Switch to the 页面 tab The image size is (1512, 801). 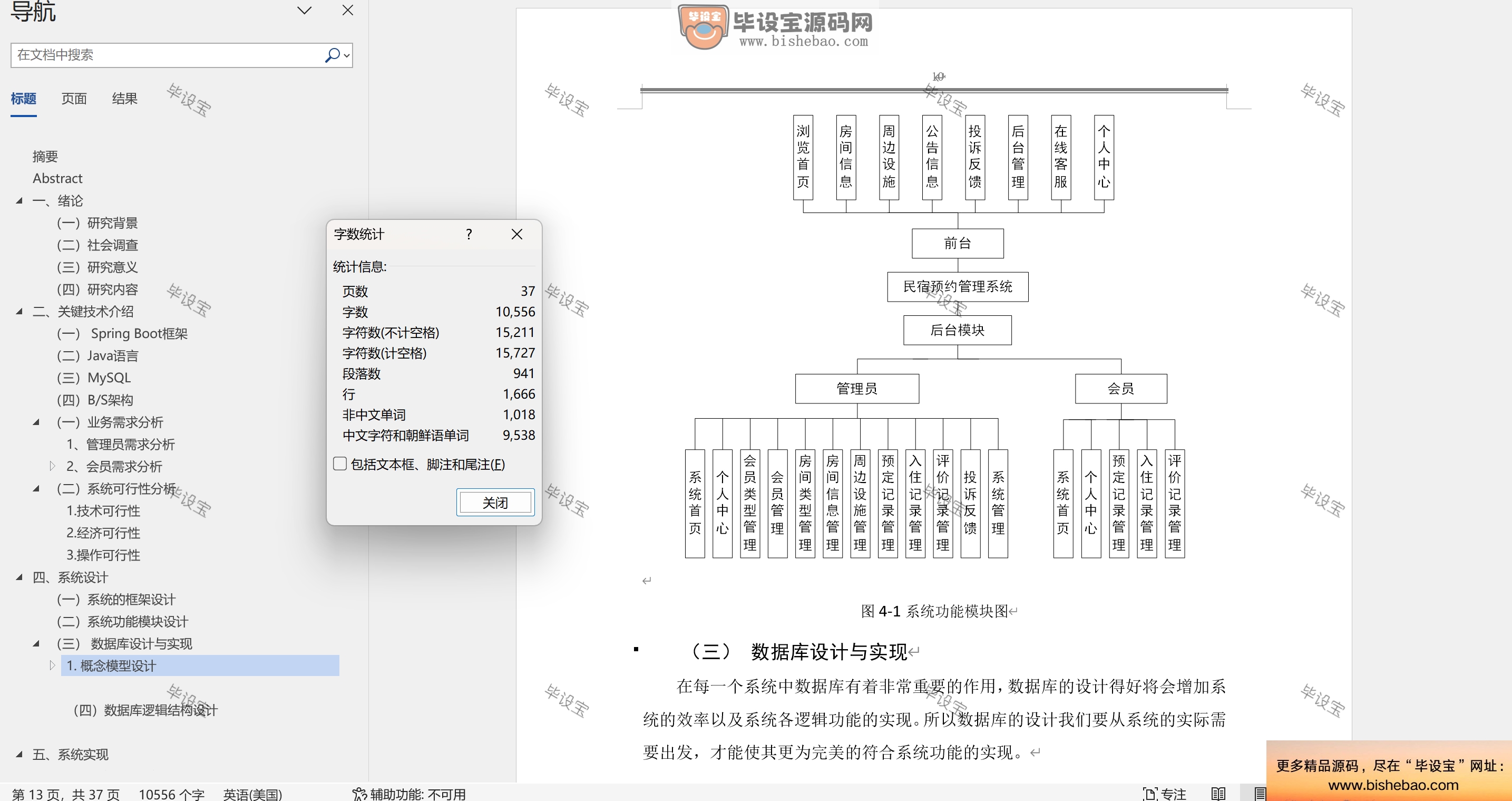click(74, 99)
